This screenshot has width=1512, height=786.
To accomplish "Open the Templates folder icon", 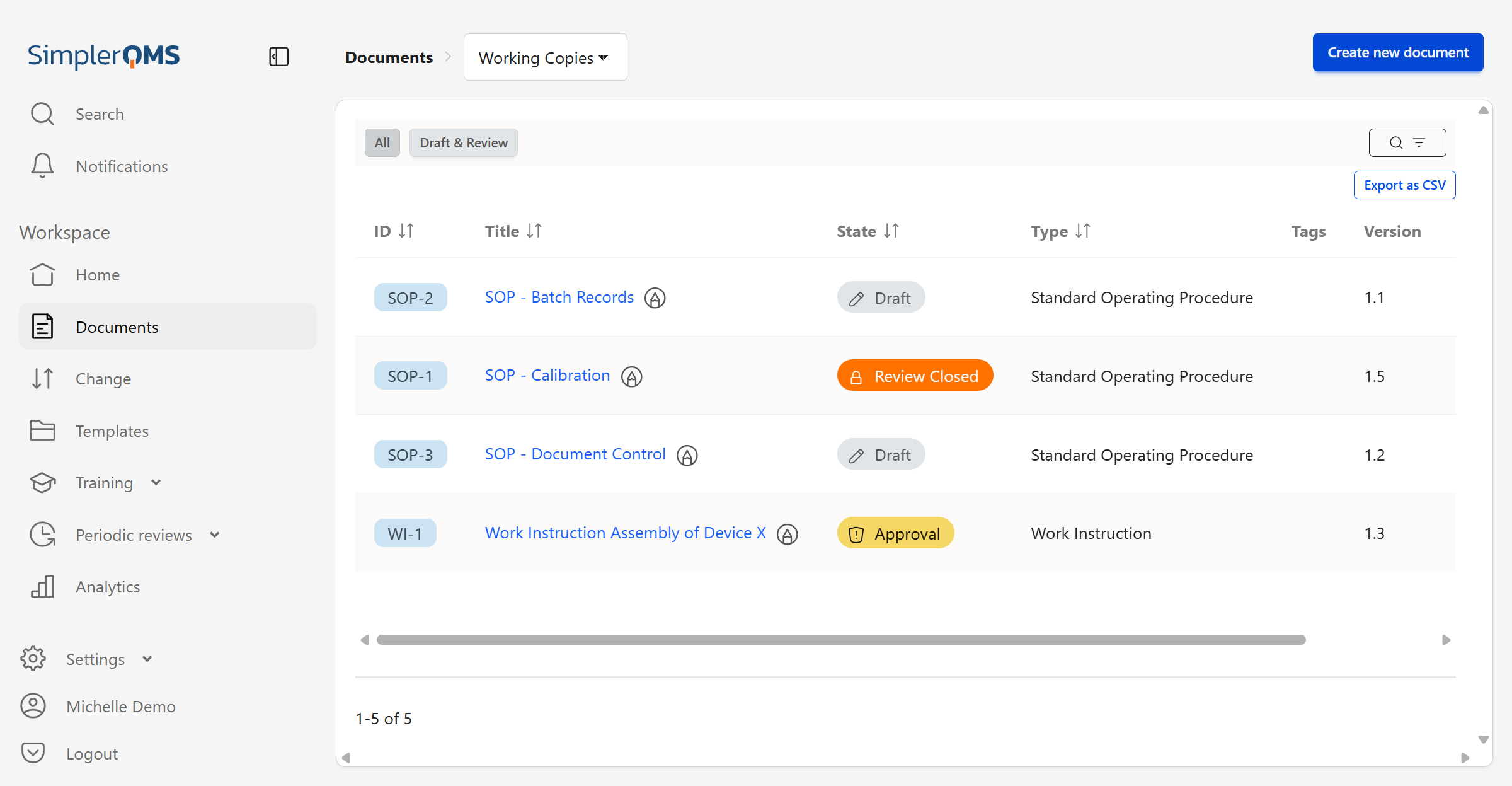I will click(42, 431).
